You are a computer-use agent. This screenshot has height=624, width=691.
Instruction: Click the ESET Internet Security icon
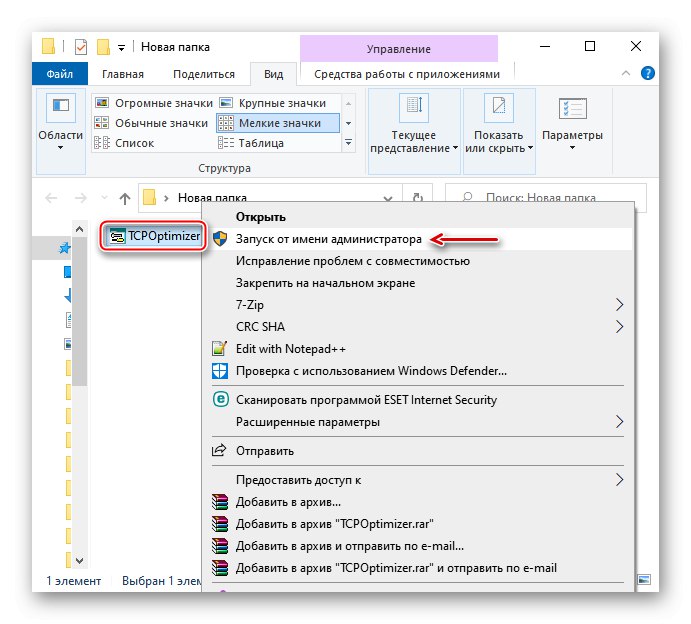click(220, 399)
